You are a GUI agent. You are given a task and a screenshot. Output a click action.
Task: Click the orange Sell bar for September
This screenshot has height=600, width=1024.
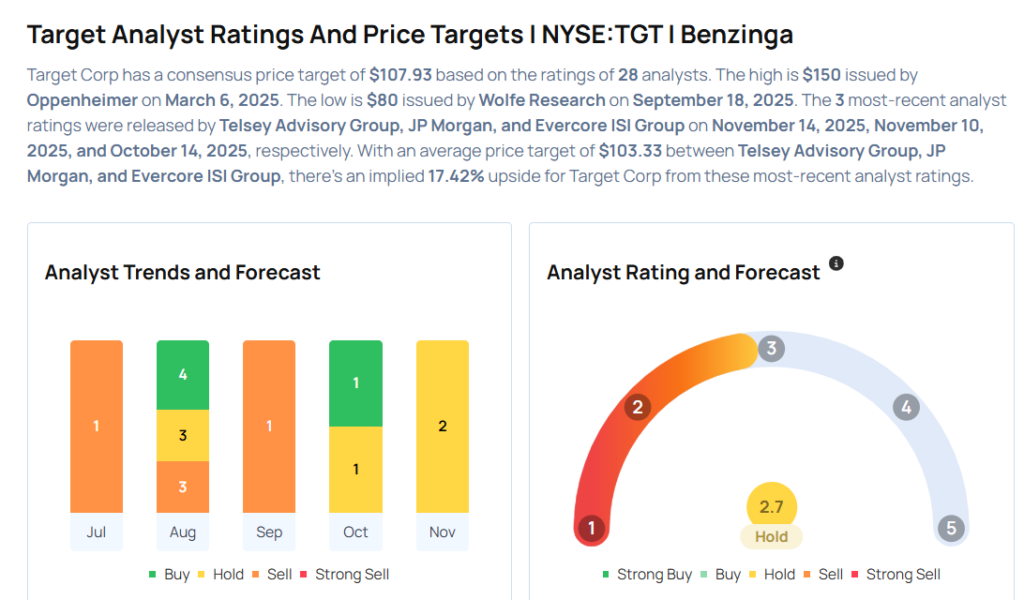pos(269,426)
